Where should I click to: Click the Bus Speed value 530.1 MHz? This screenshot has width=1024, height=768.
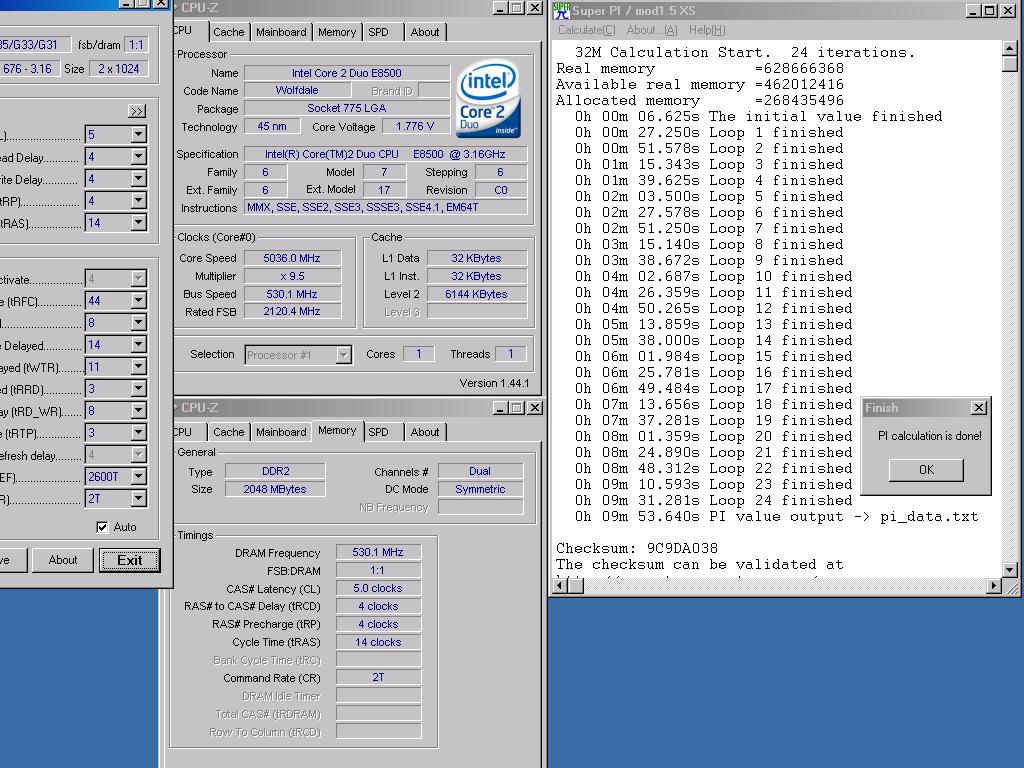click(x=292, y=294)
